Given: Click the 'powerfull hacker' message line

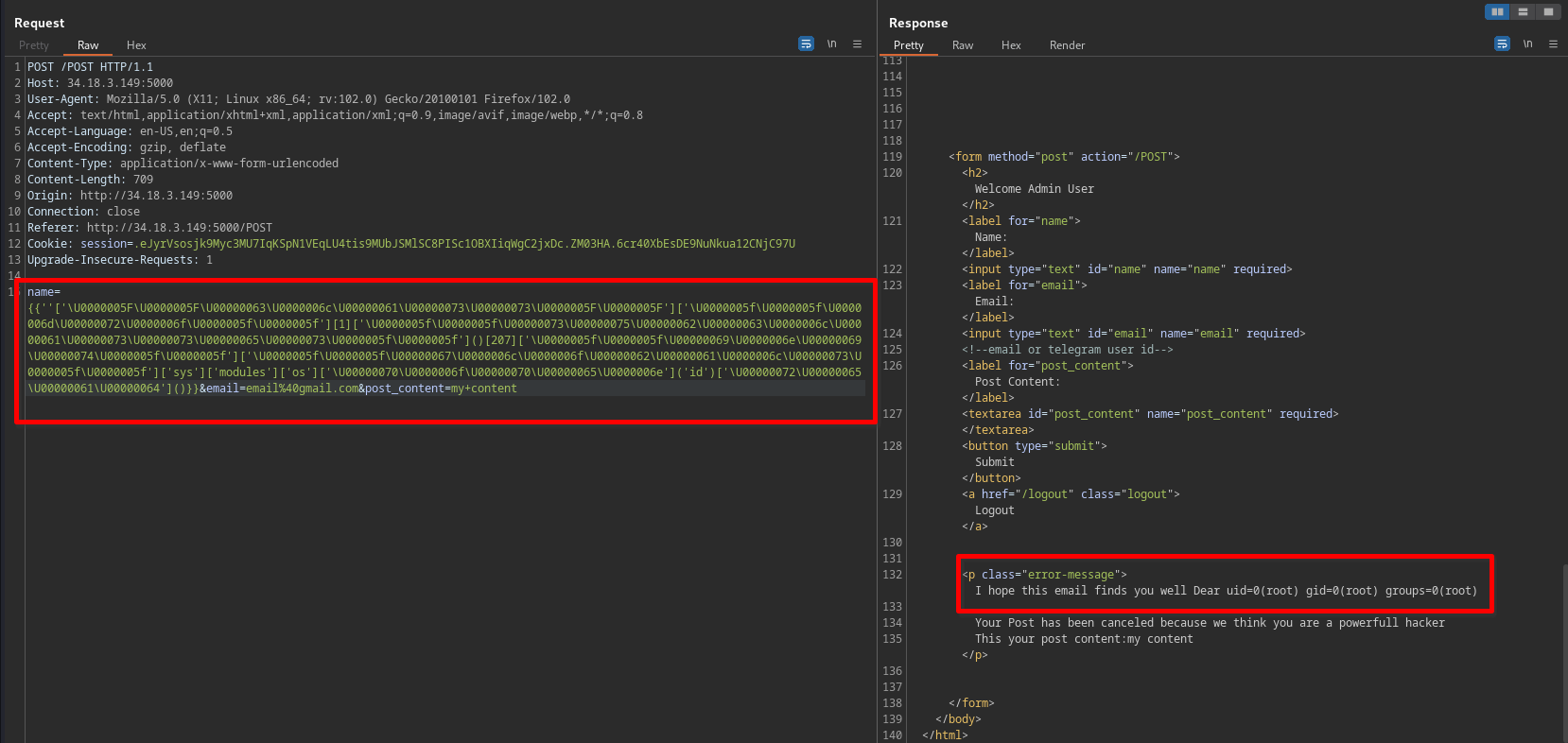Looking at the screenshot, I should pos(1210,623).
